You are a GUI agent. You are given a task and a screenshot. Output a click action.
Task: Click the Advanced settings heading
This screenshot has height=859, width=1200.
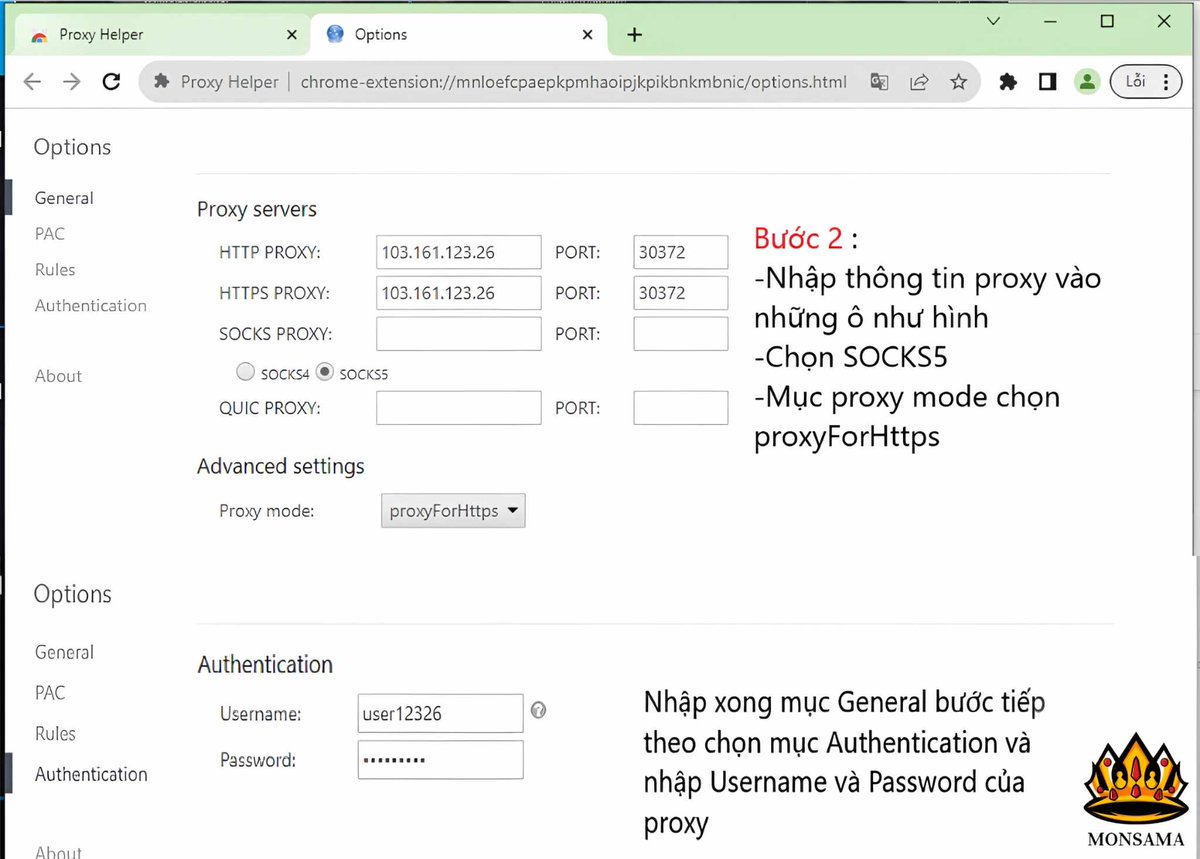281,467
